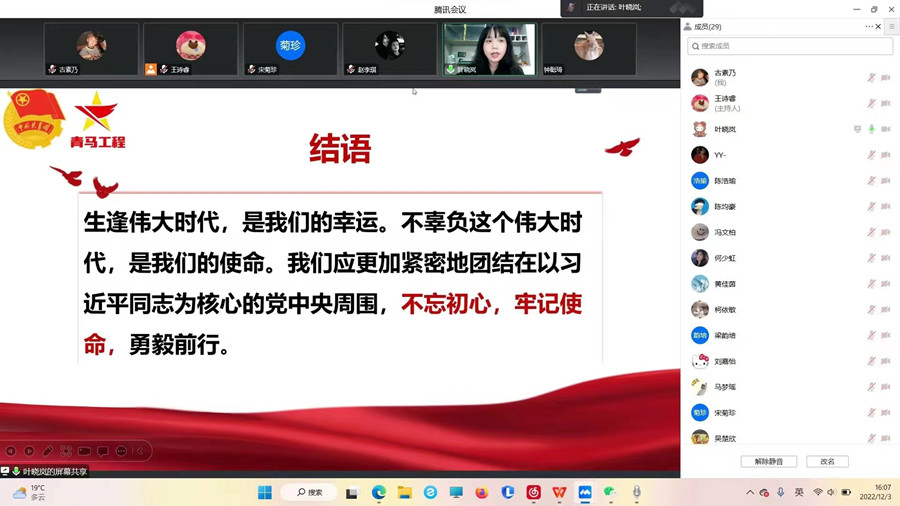Advance to next slide with forward arrow

click(x=29, y=451)
